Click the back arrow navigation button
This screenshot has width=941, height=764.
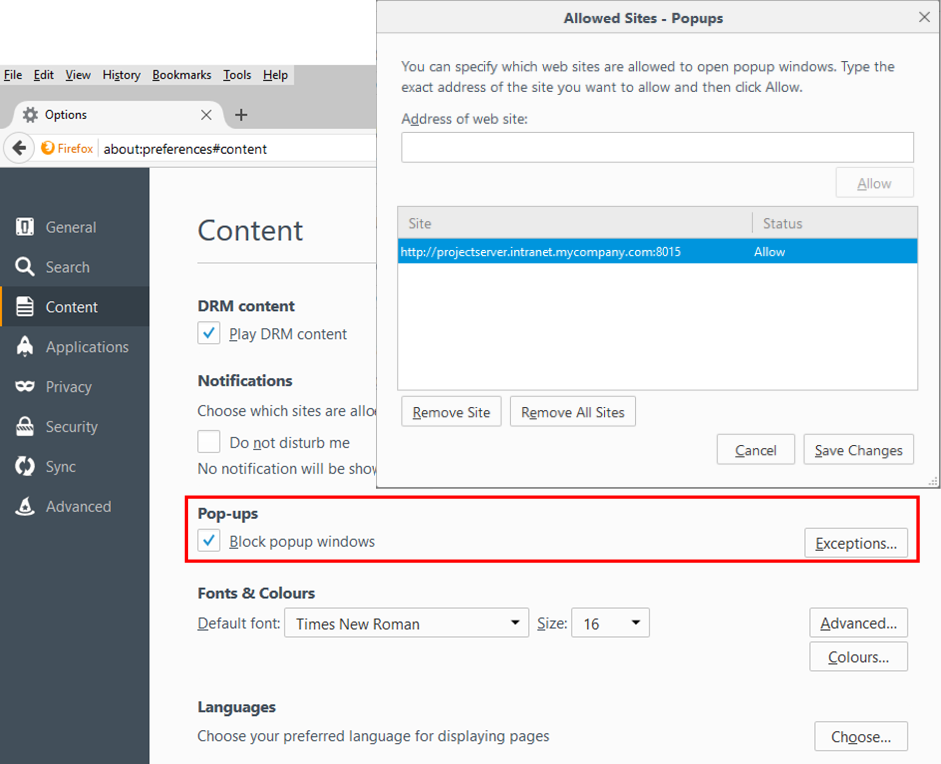pos(19,149)
